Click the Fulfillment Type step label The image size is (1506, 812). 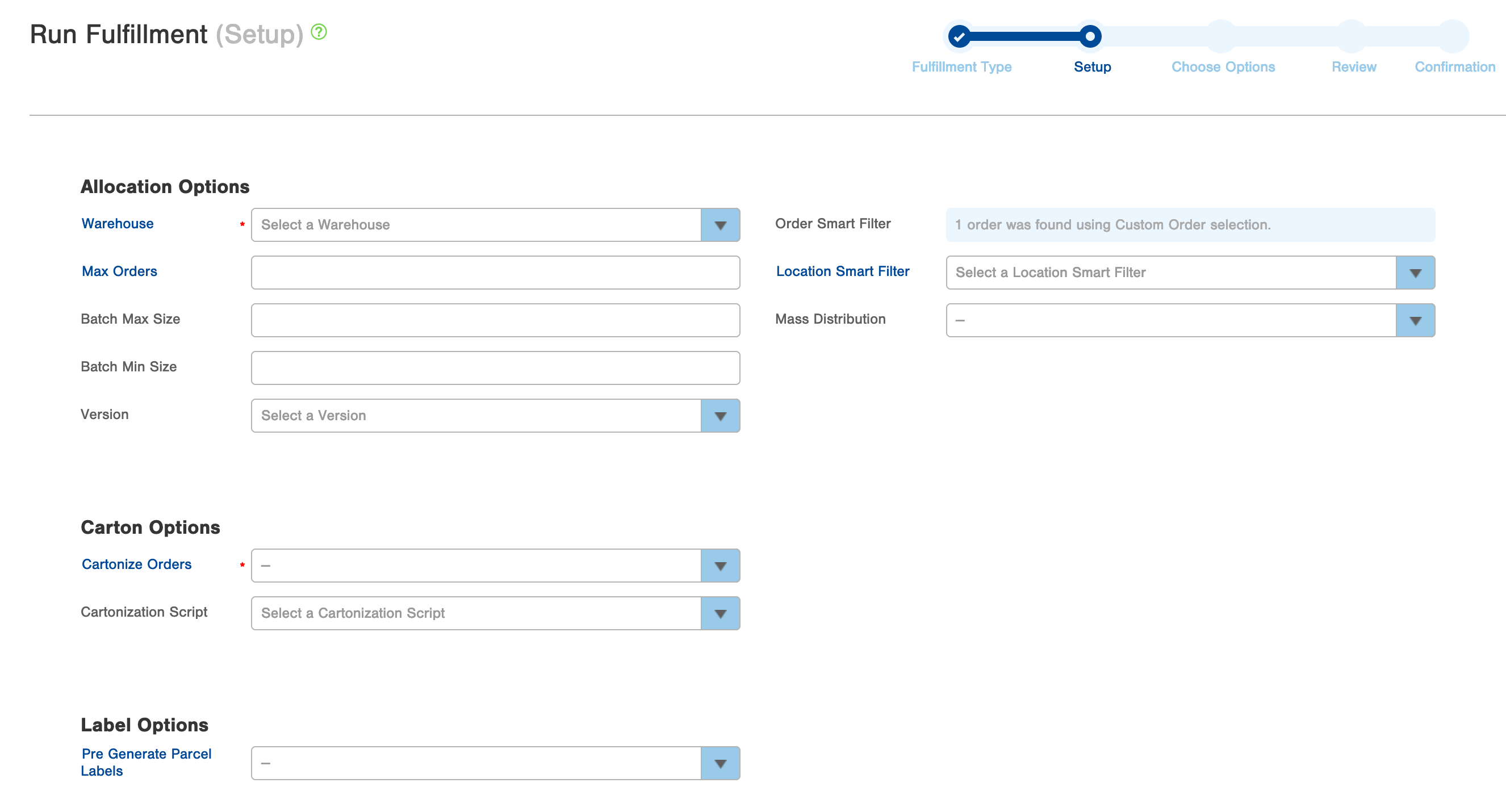click(x=961, y=67)
